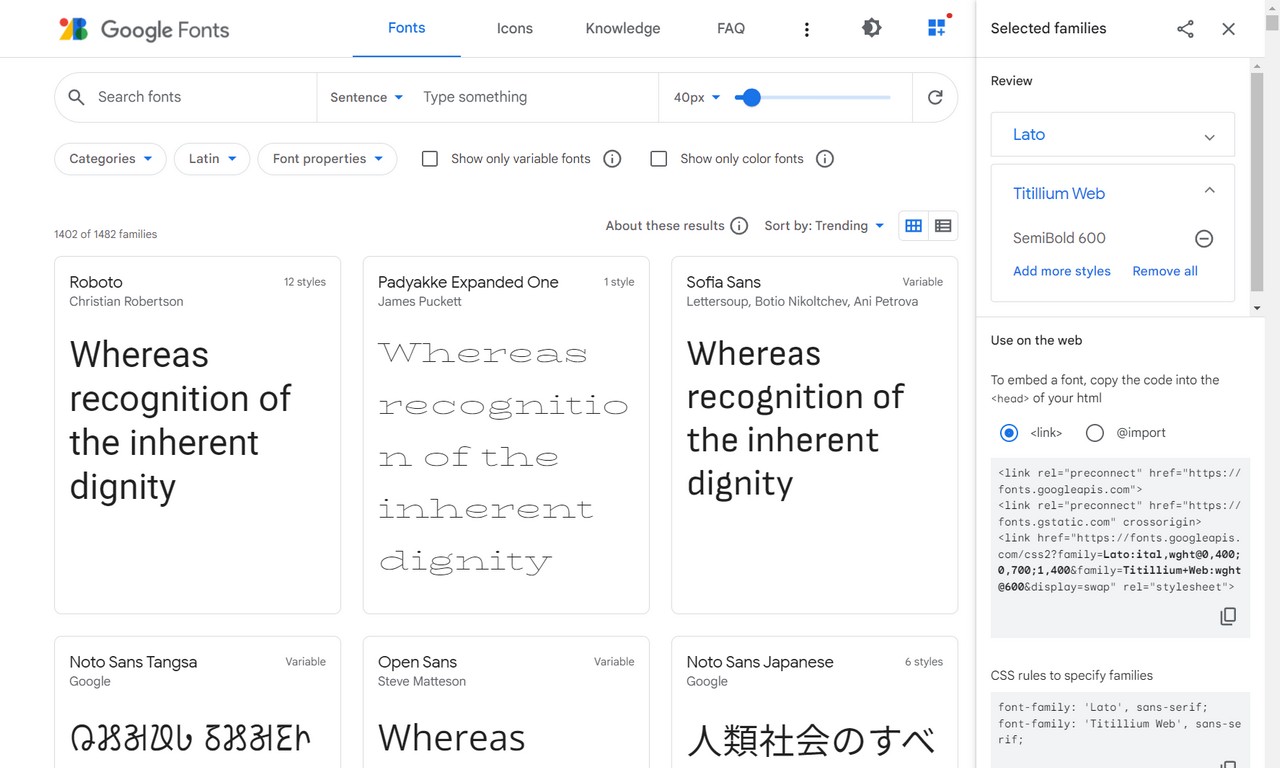Screen dimensions: 1280x768
Task: Select the <link> embed option
Action: tap(1009, 433)
